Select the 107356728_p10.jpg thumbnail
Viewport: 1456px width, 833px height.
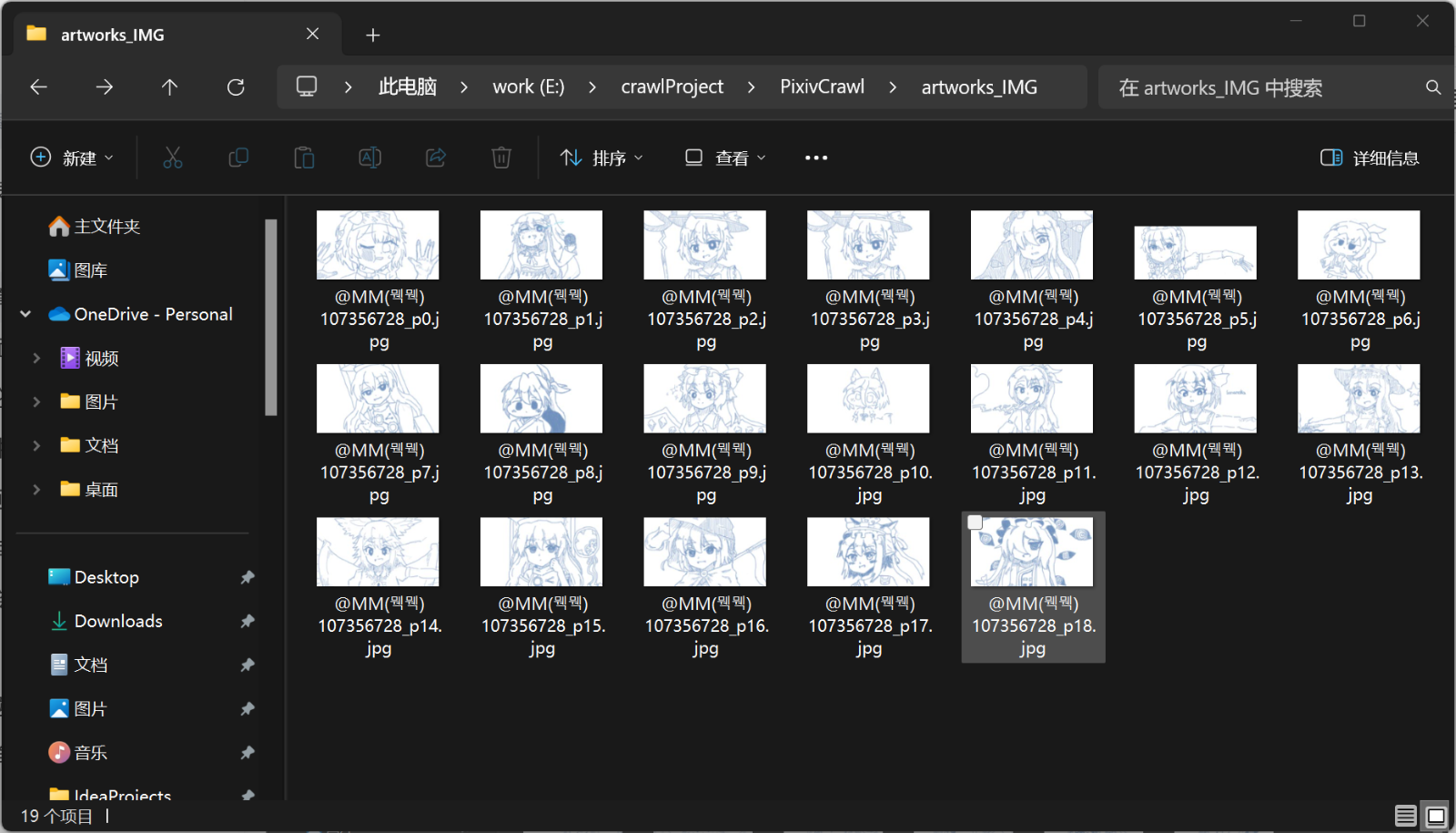point(868,399)
